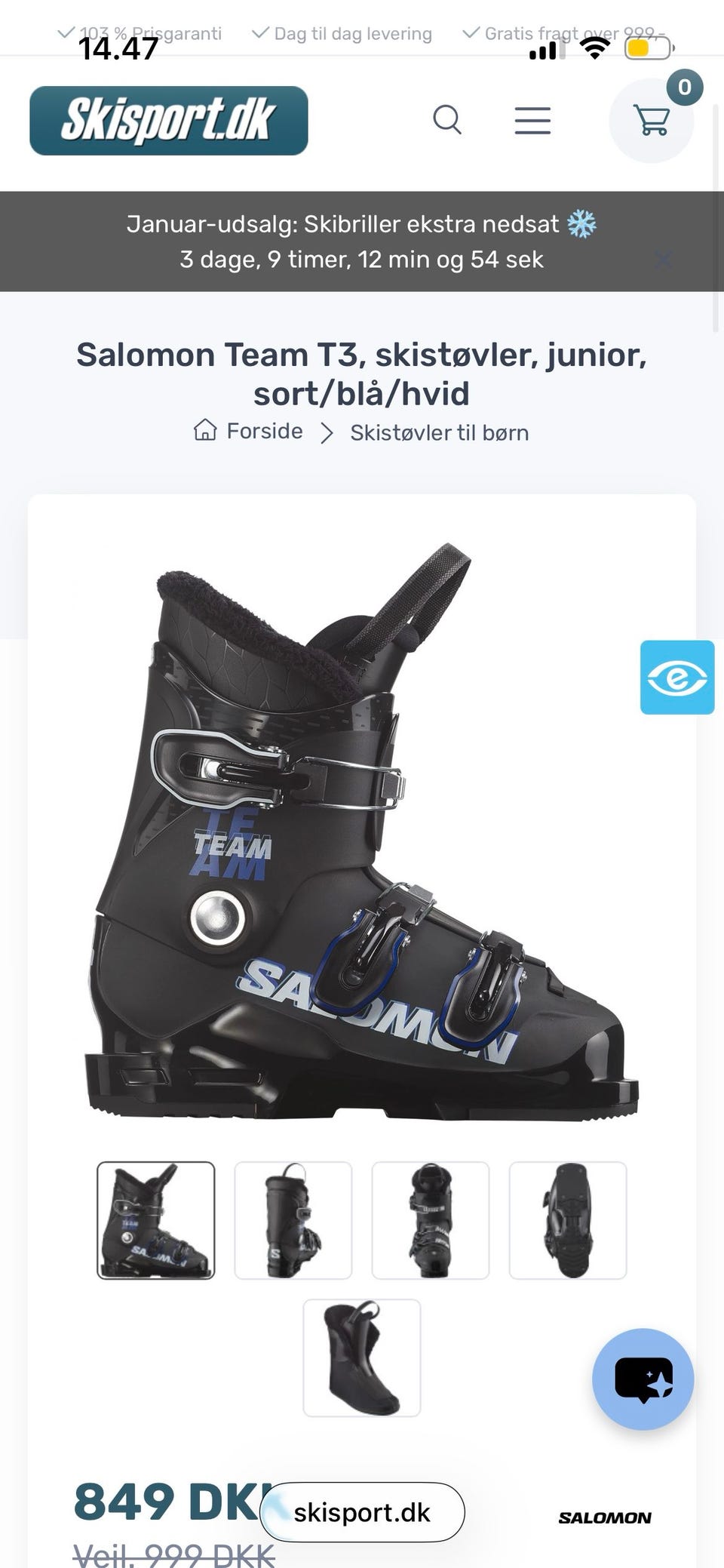This screenshot has width=724, height=1568.
Task: Tap the main Salomon boot image
Action: point(362,830)
